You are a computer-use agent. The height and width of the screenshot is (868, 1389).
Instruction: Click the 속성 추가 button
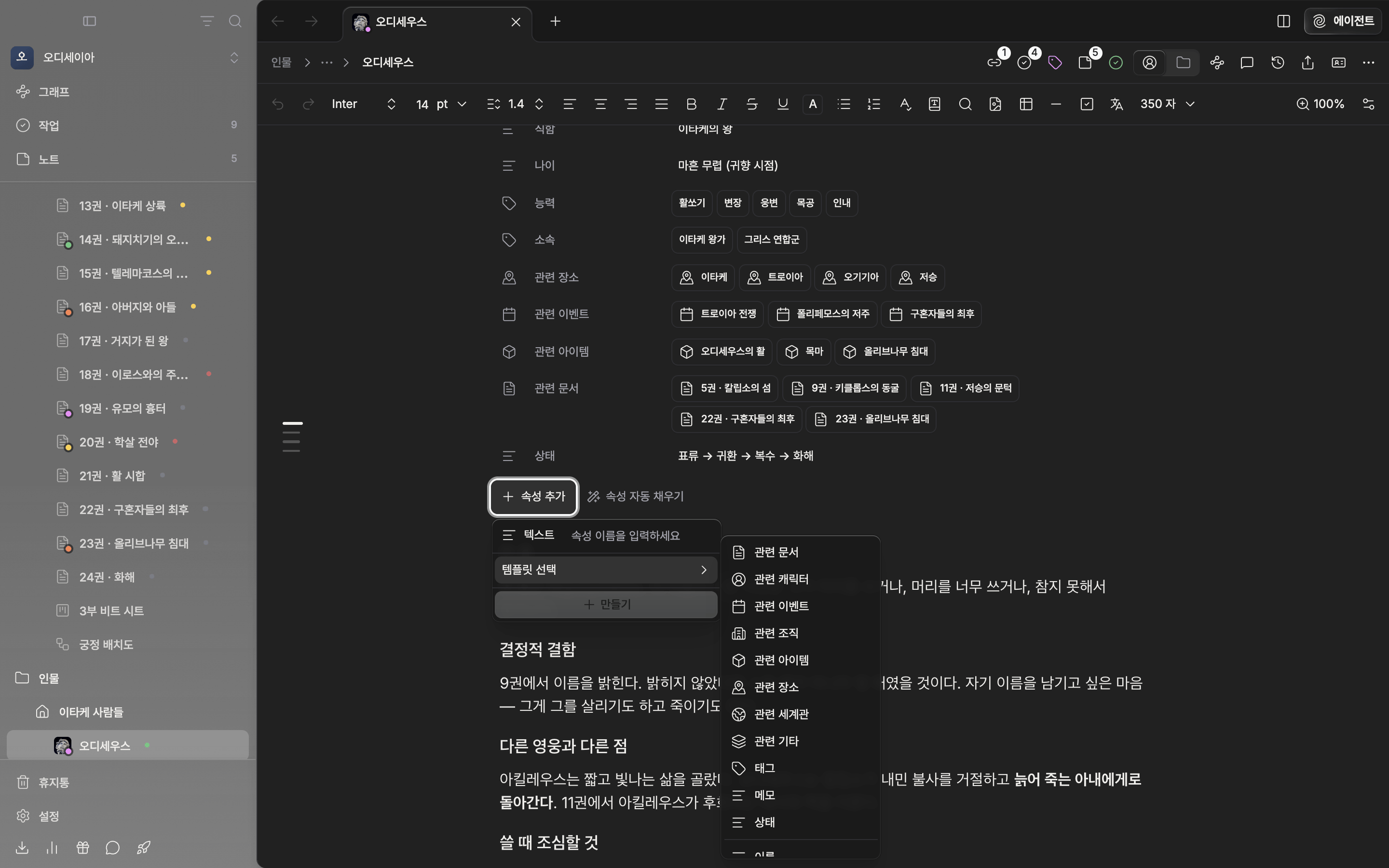pyautogui.click(x=533, y=497)
